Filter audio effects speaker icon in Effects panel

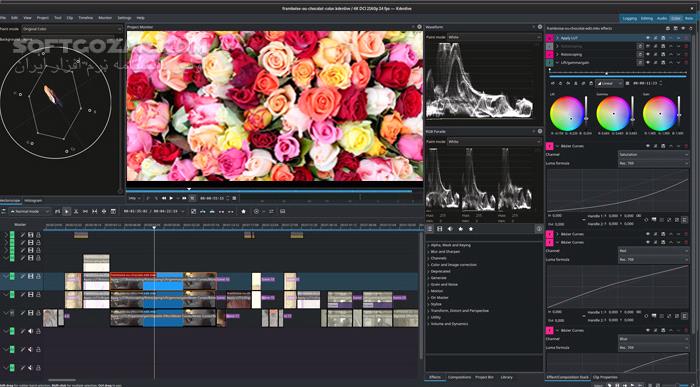tap(450, 229)
